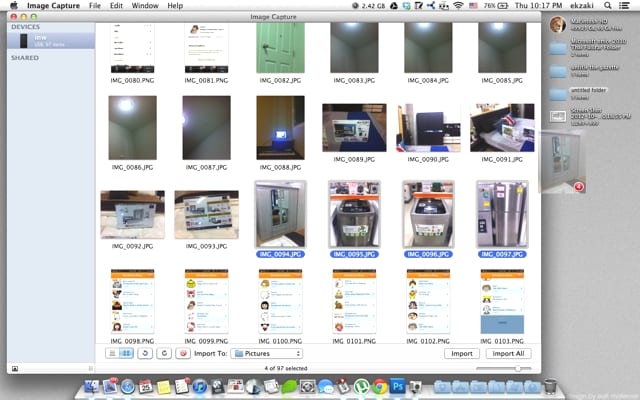Click the DEVICES sidebar heading
The image size is (640, 400).
pyautogui.click(x=25, y=27)
